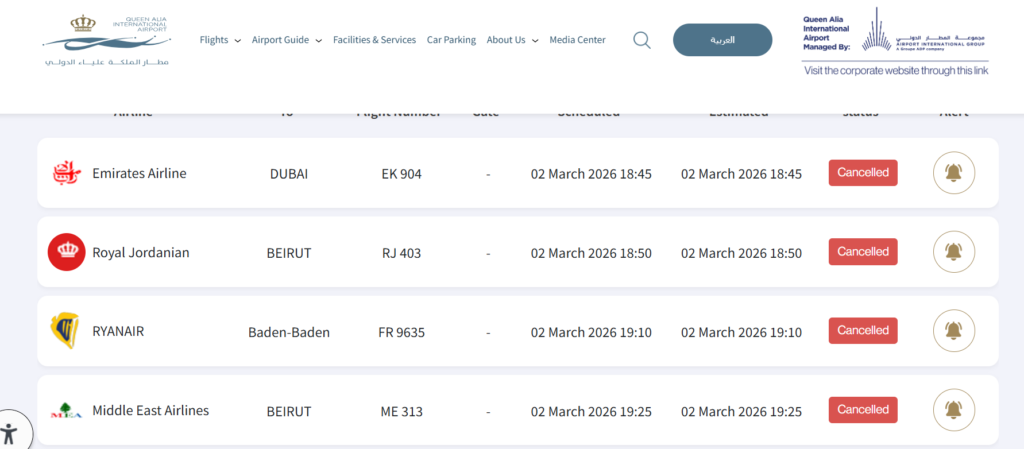The width and height of the screenshot is (1024, 449).
Task: Toggle alert bell for flight EK 904
Action: pos(953,173)
